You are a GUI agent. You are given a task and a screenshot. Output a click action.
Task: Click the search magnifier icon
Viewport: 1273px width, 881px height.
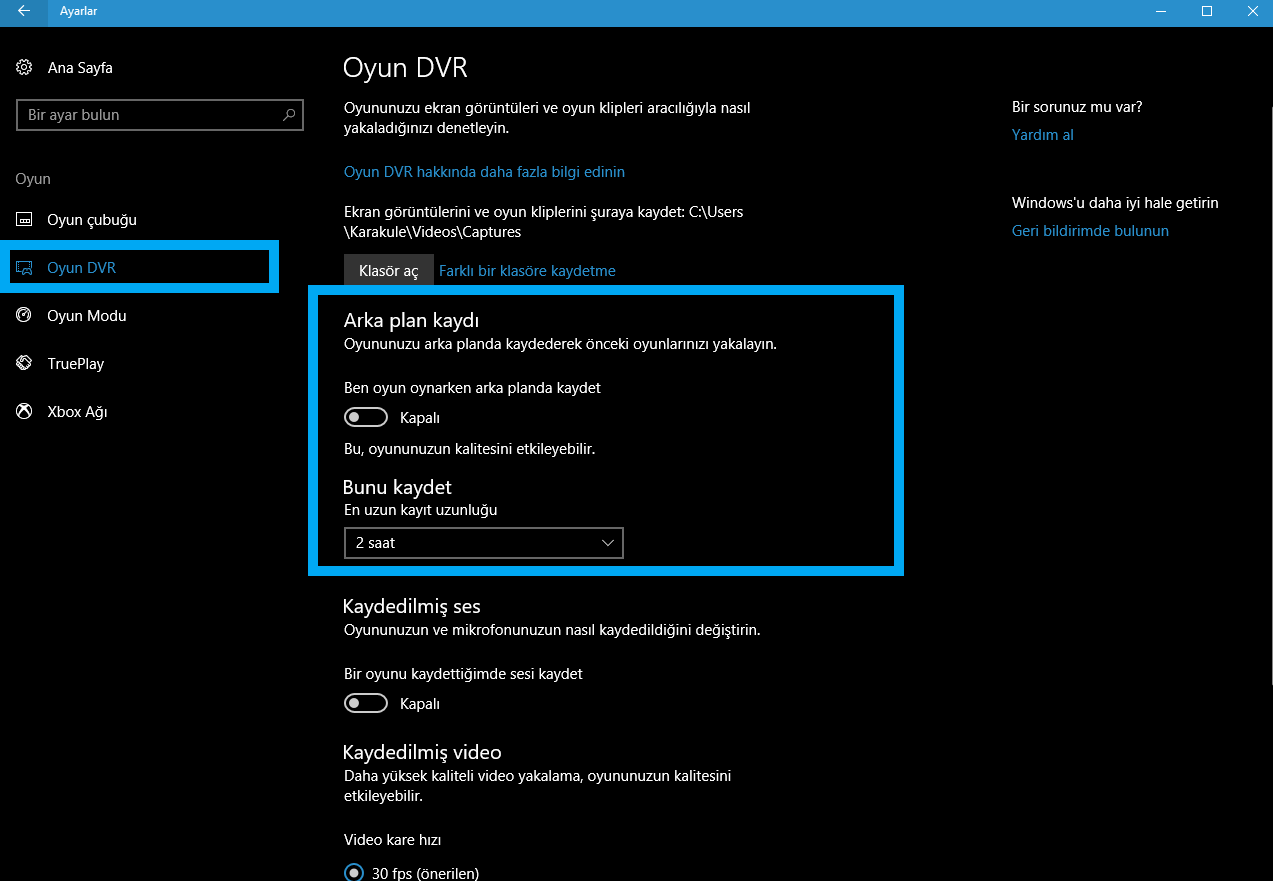(x=289, y=115)
